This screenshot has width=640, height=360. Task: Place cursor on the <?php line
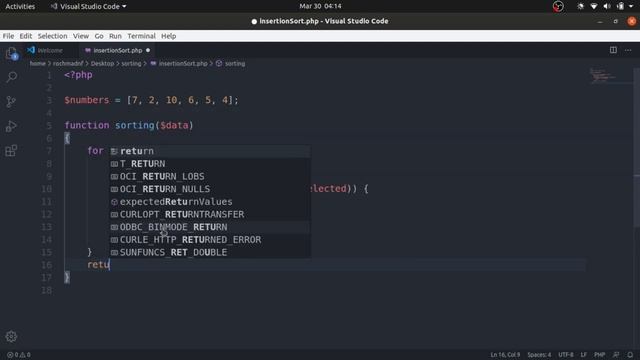(78, 75)
